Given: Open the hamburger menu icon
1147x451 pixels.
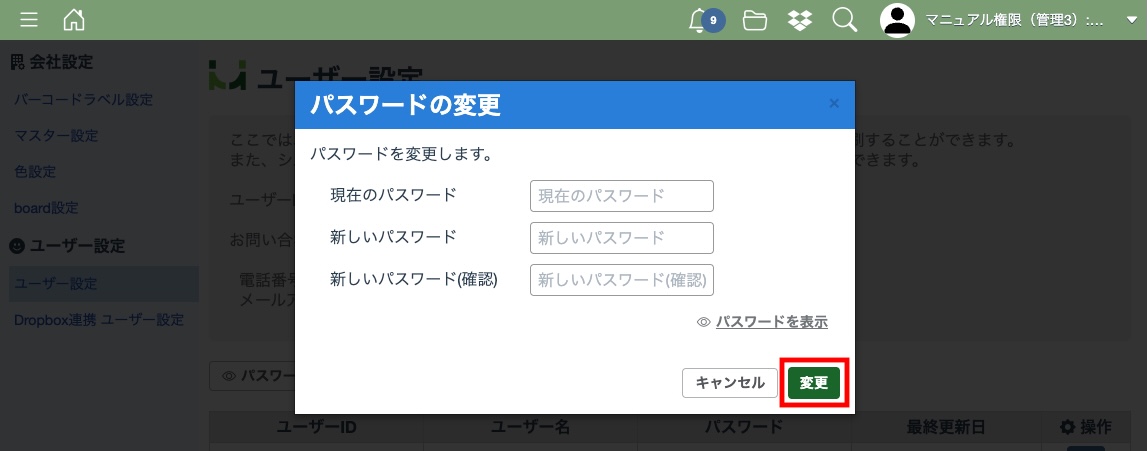Looking at the screenshot, I should [x=30, y=20].
